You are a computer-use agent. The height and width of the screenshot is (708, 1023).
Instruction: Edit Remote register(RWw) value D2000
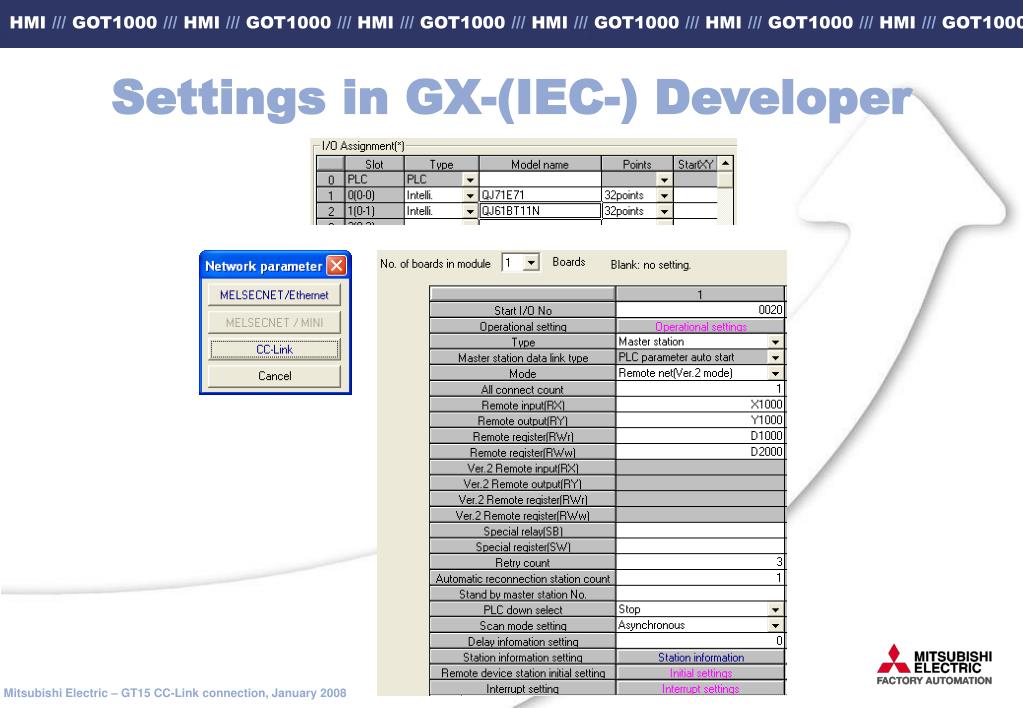[701, 452]
